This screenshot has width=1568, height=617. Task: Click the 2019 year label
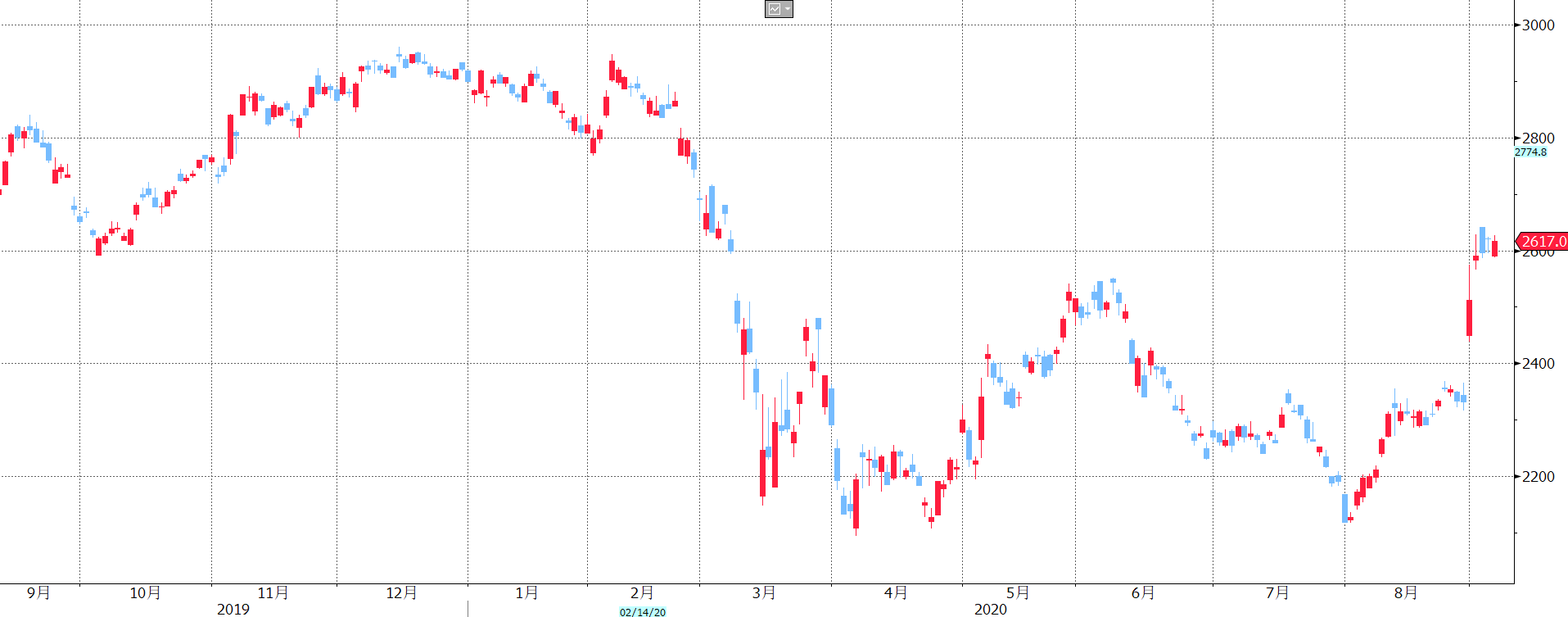pos(233,609)
